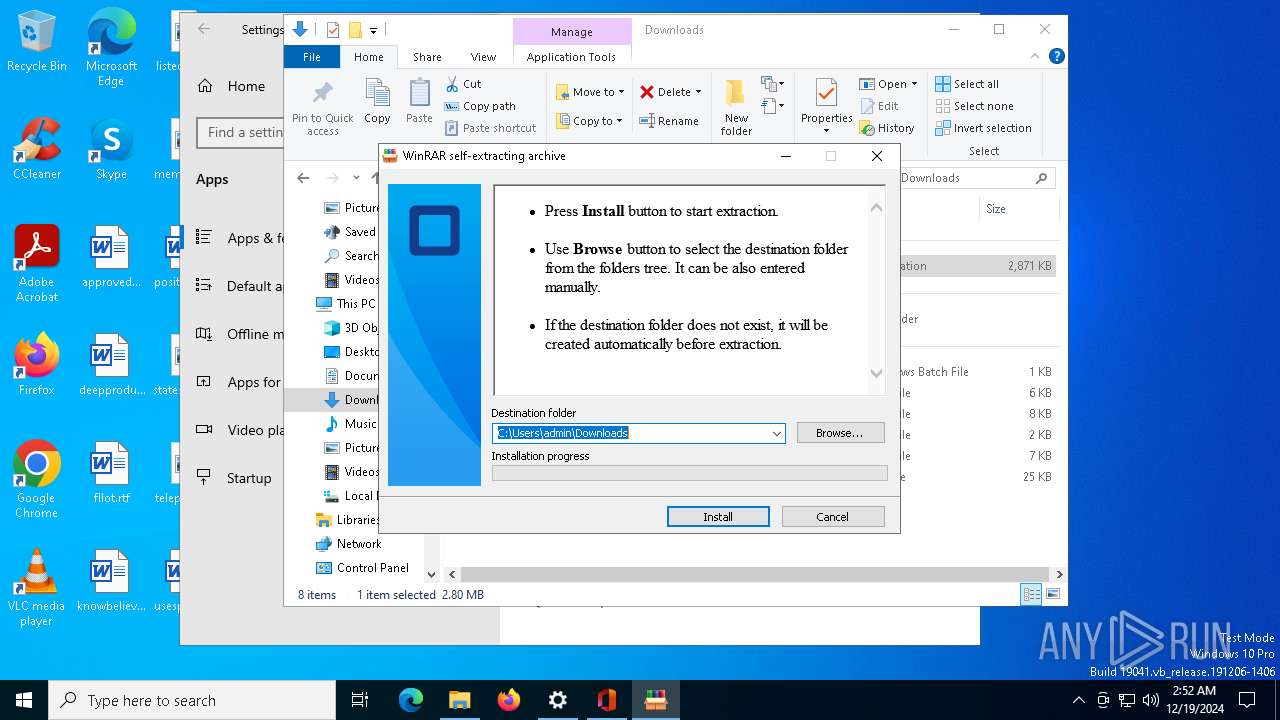The width and height of the screenshot is (1280, 720).
Task: Open VLC media player desktop icon
Action: [x=37, y=588]
